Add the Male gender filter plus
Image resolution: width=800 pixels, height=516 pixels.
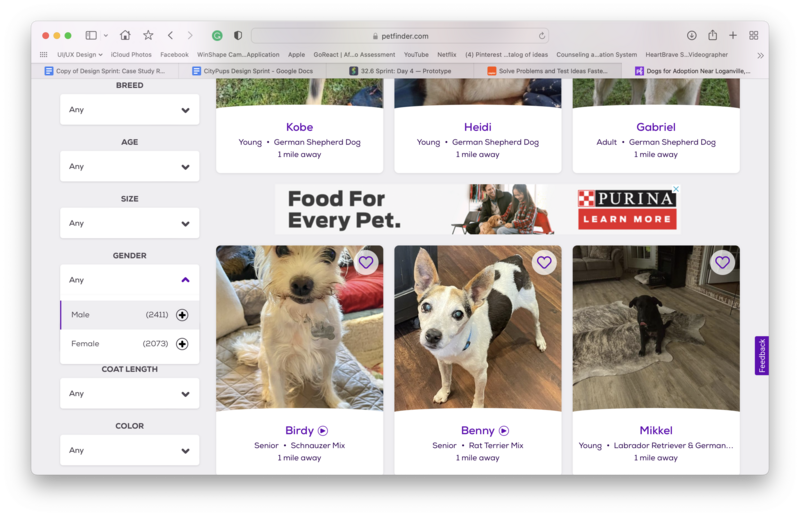coord(182,315)
